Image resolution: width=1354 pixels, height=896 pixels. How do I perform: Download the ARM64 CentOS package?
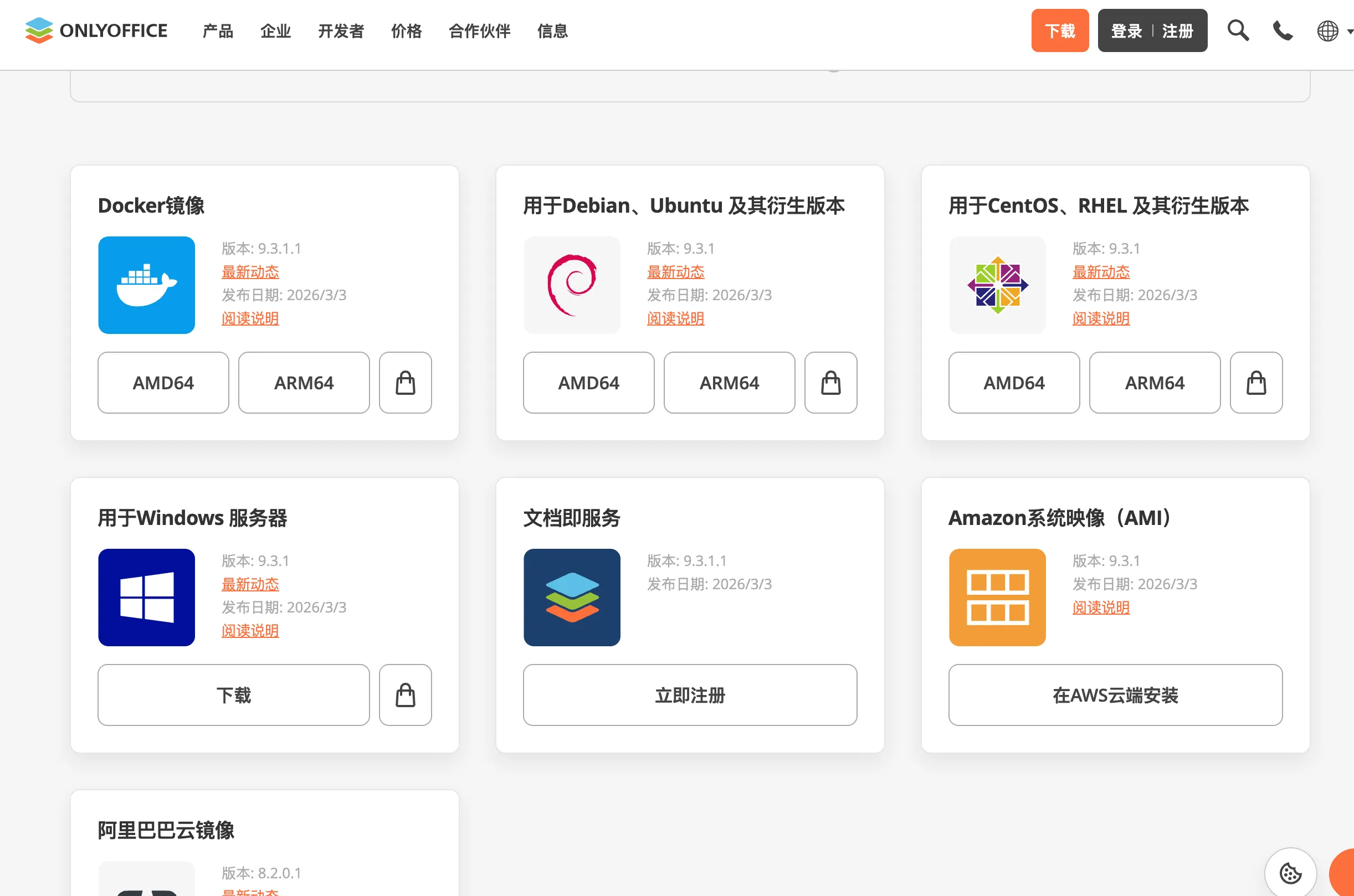[1155, 382]
